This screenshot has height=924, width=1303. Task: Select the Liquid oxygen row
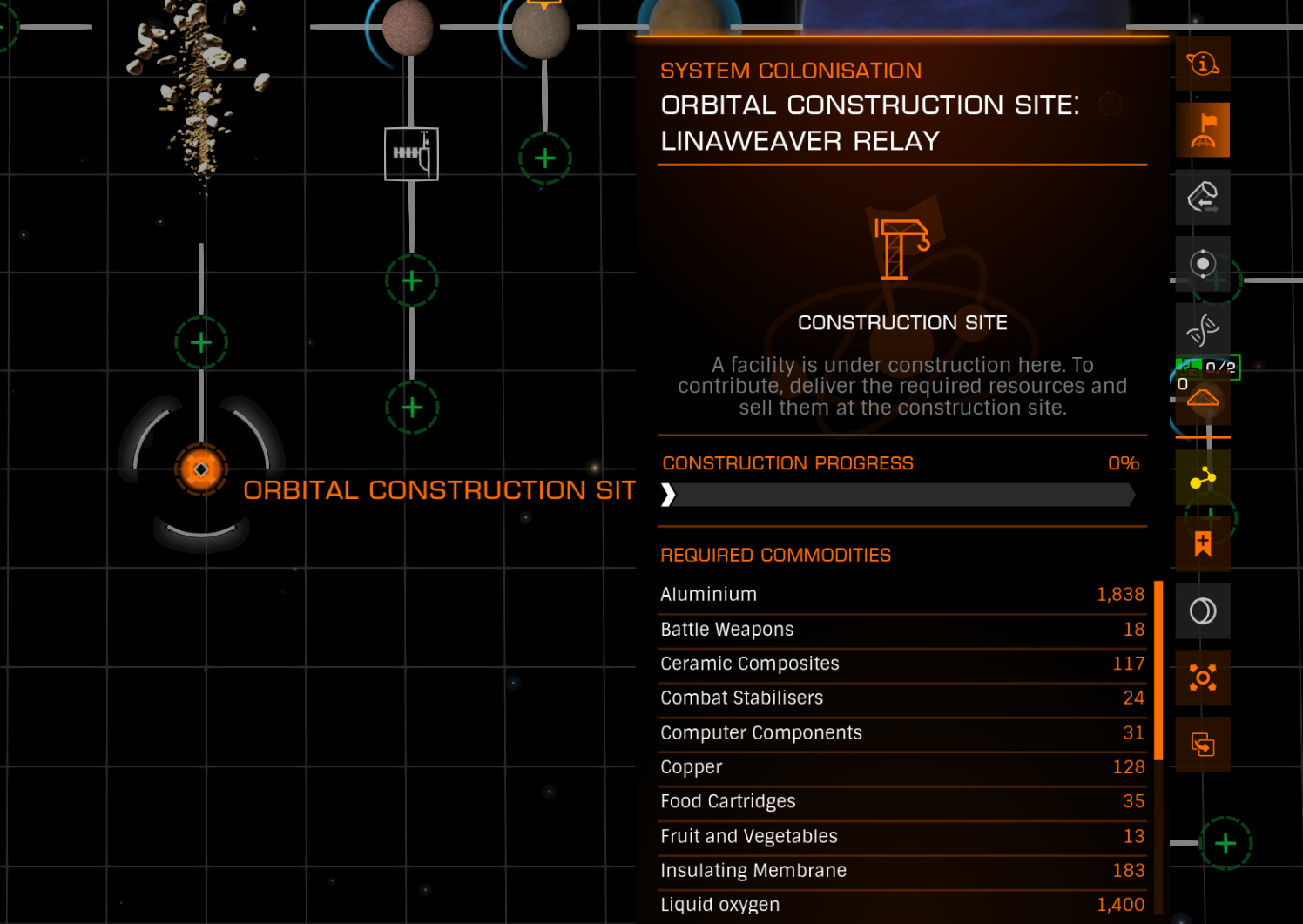(902, 905)
